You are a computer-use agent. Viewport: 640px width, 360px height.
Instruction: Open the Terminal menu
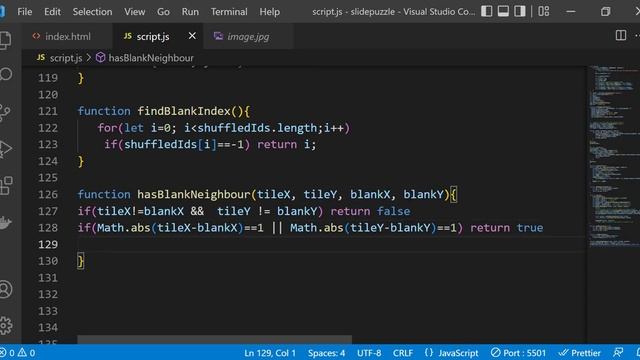click(229, 12)
